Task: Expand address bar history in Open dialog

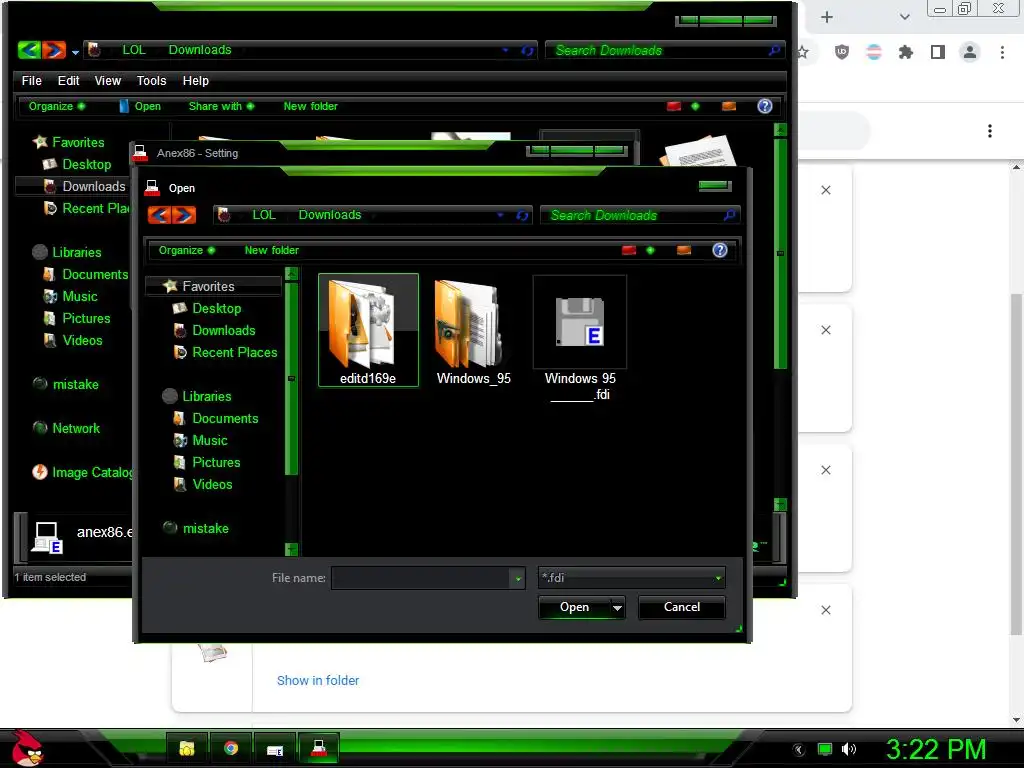Action: tap(500, 216)
